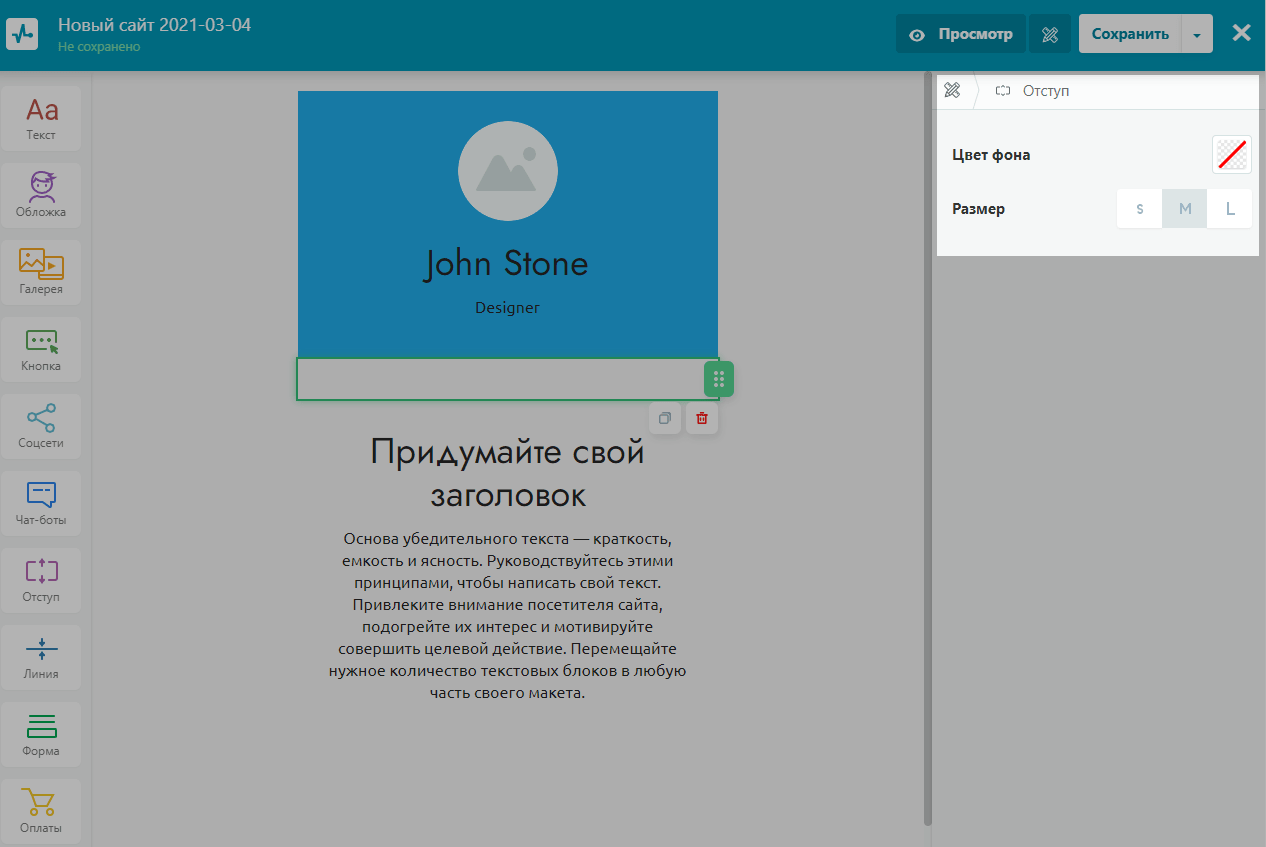Screen dimensions: 1266x847
Task: Insert a Кнопка element
Action: (42, 349)
